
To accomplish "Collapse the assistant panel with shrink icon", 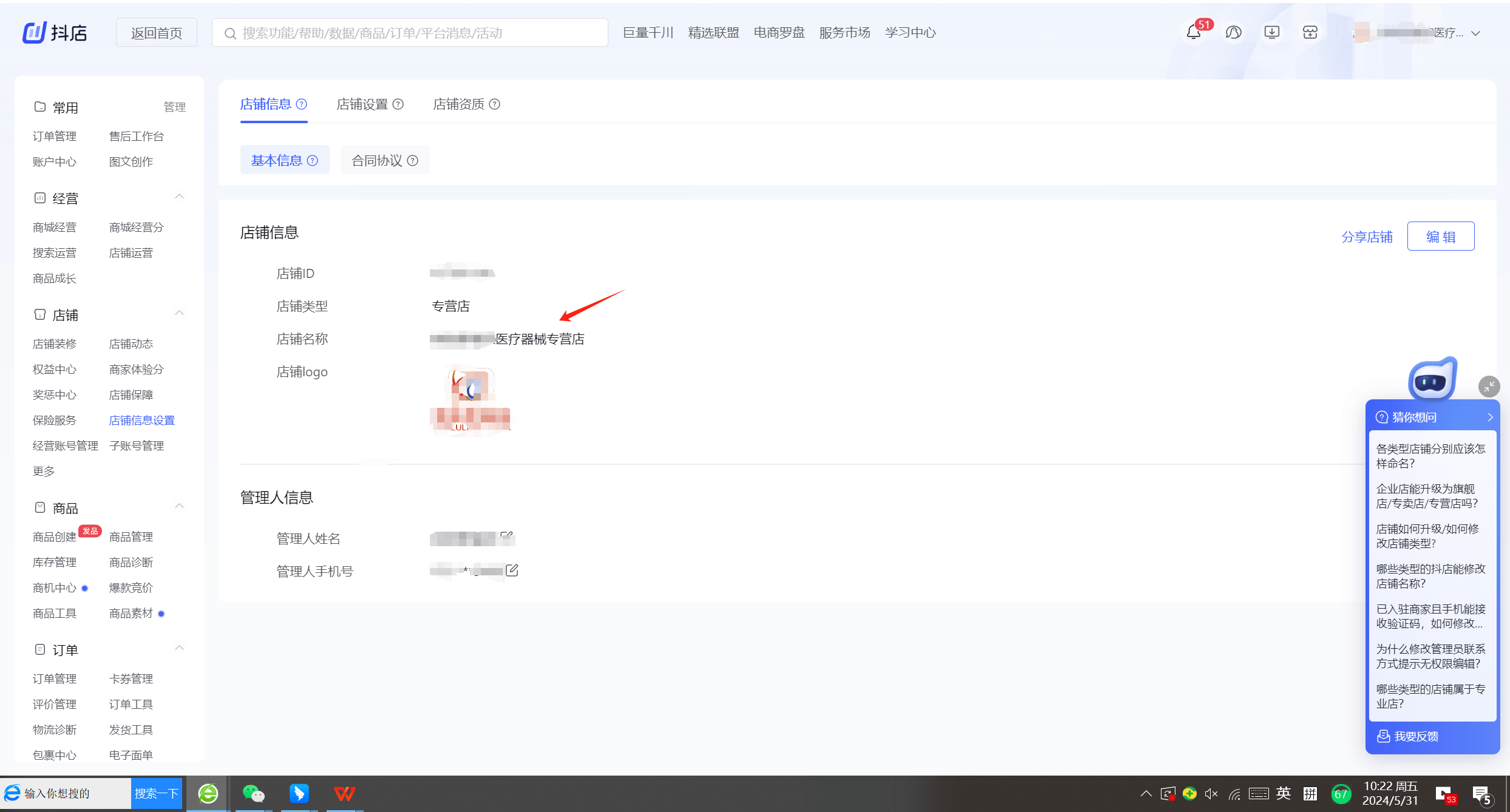I will (1489, 387).
